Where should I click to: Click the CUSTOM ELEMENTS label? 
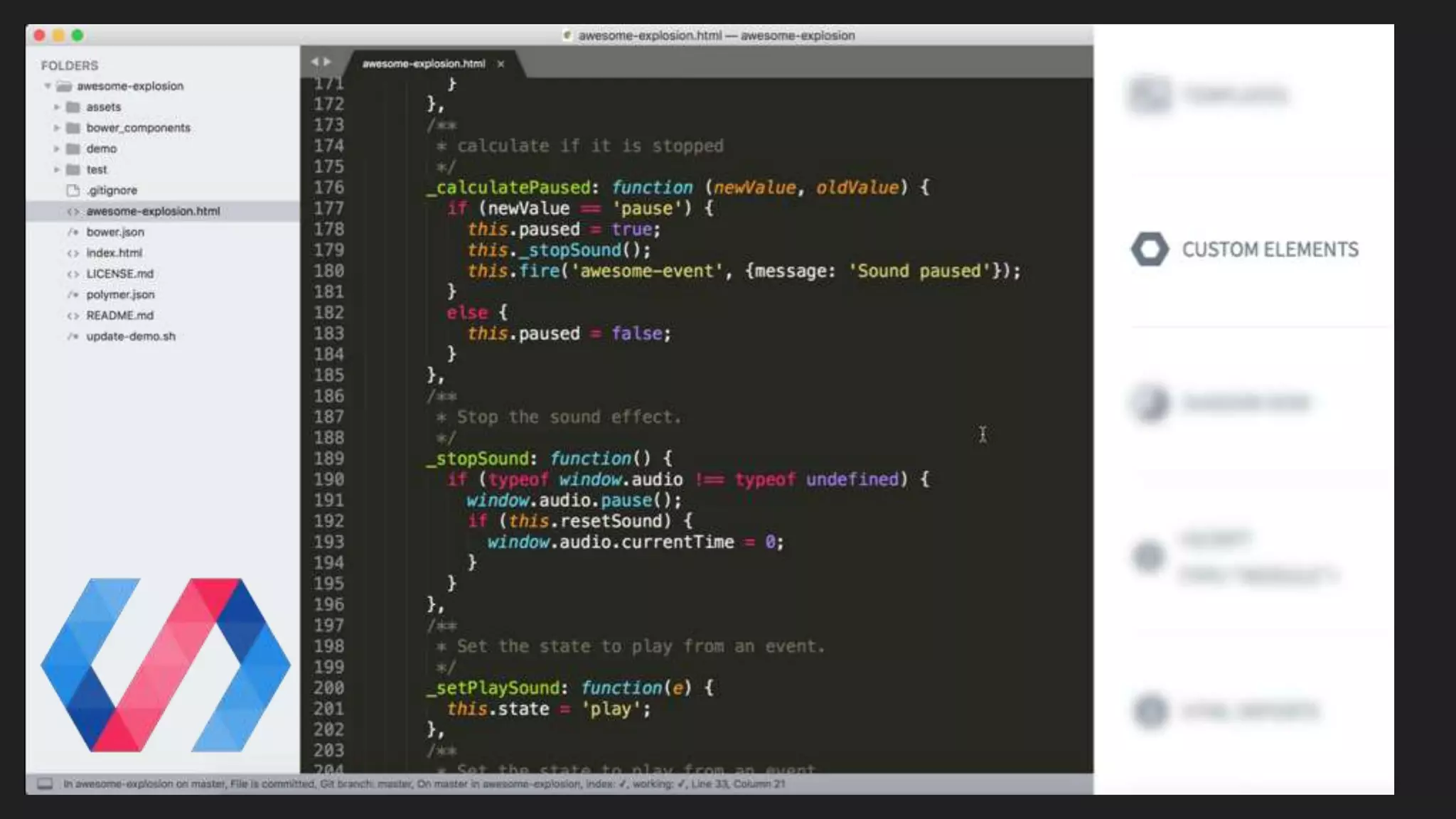1270,250
